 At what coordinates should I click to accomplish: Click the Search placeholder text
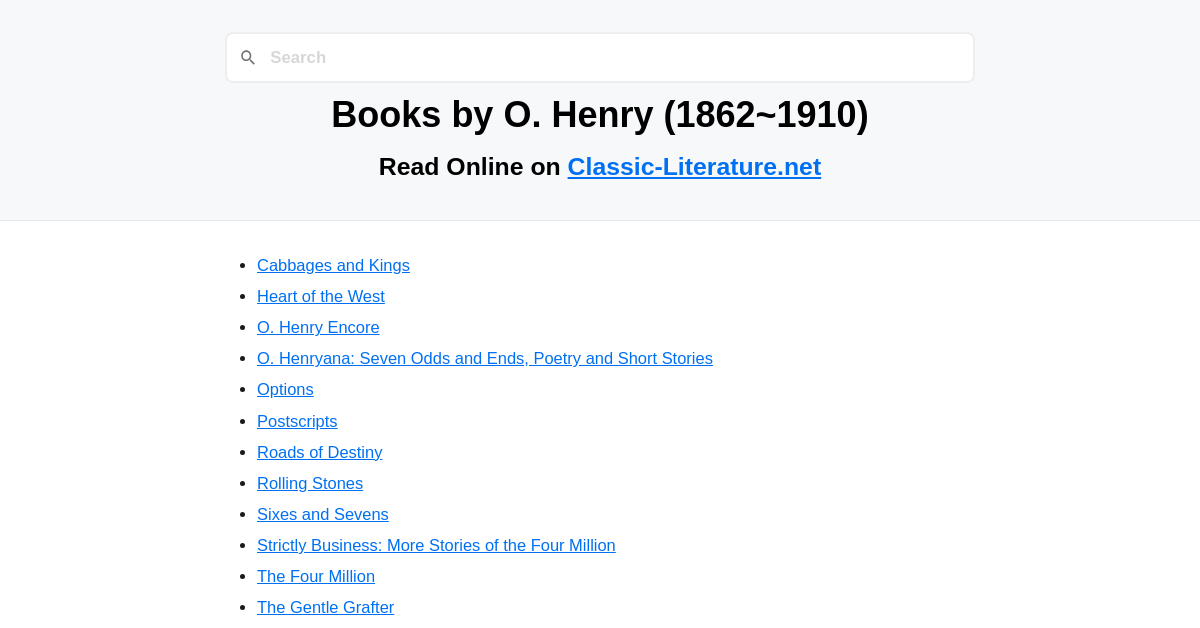point(298,57)
